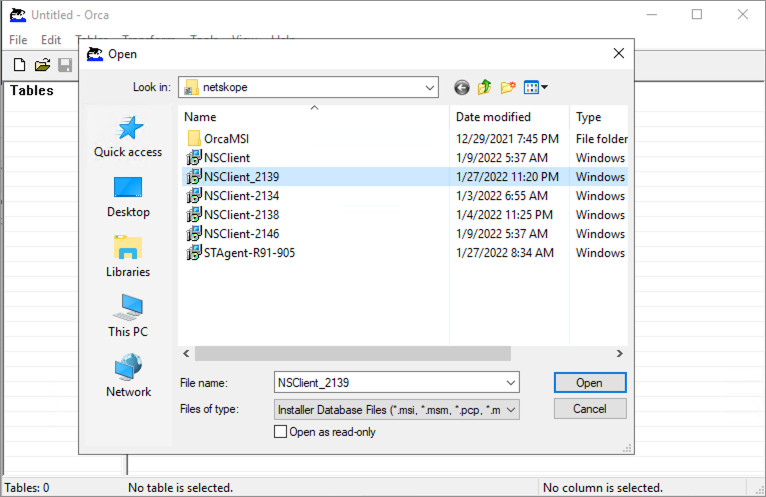Open the Edit menu

tap(51, 40)
